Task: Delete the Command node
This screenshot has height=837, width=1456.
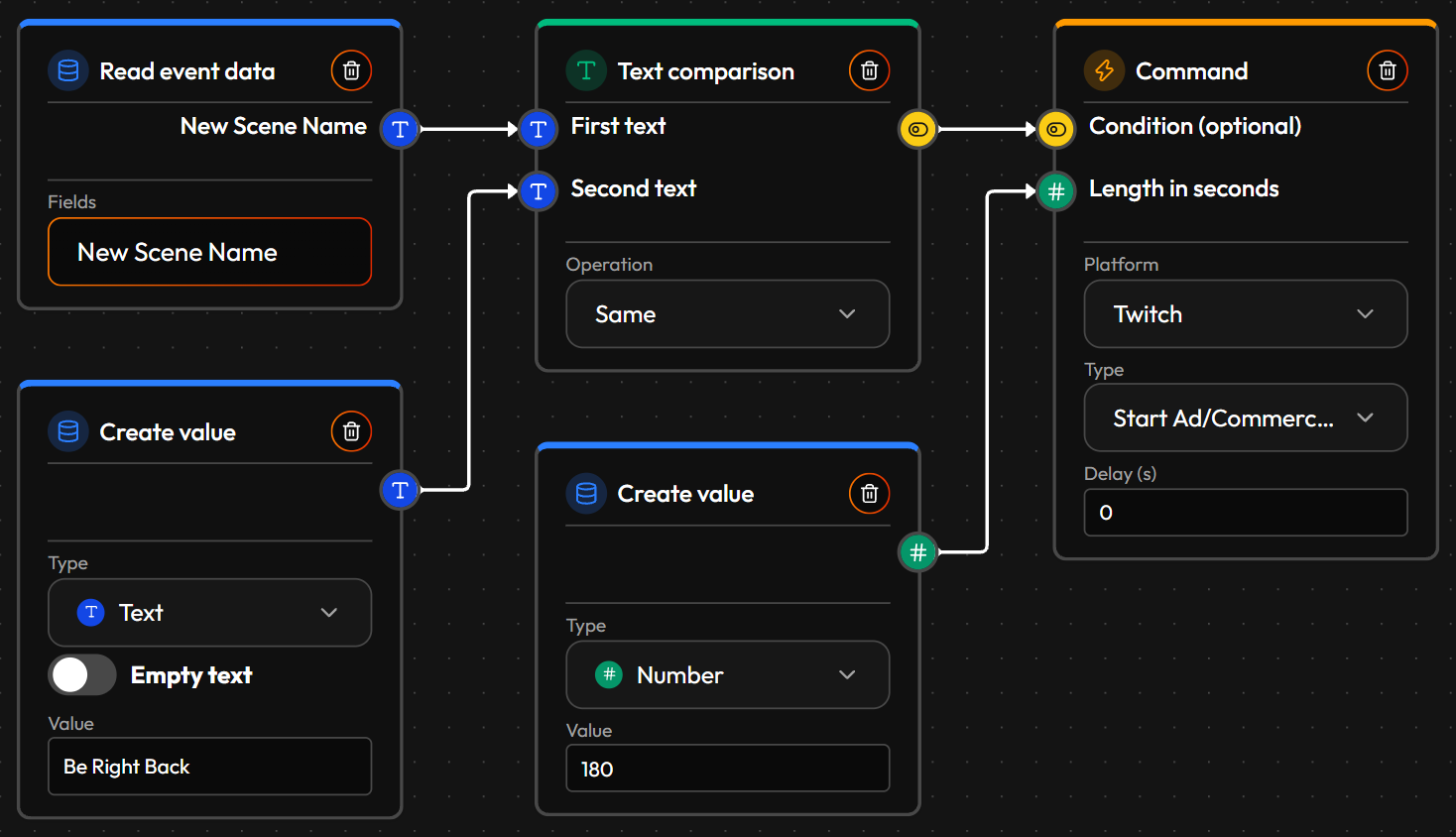Action: pos(1387,71)
